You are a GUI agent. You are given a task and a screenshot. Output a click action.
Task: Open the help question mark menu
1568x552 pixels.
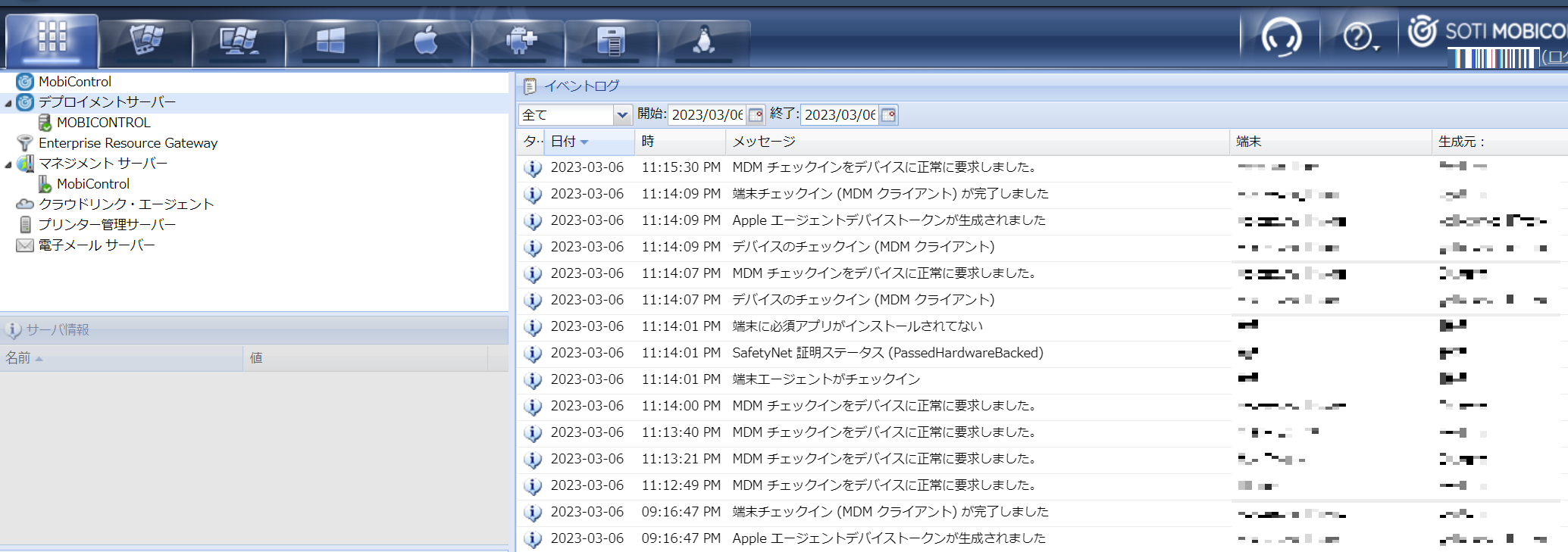pos(1360,36)
